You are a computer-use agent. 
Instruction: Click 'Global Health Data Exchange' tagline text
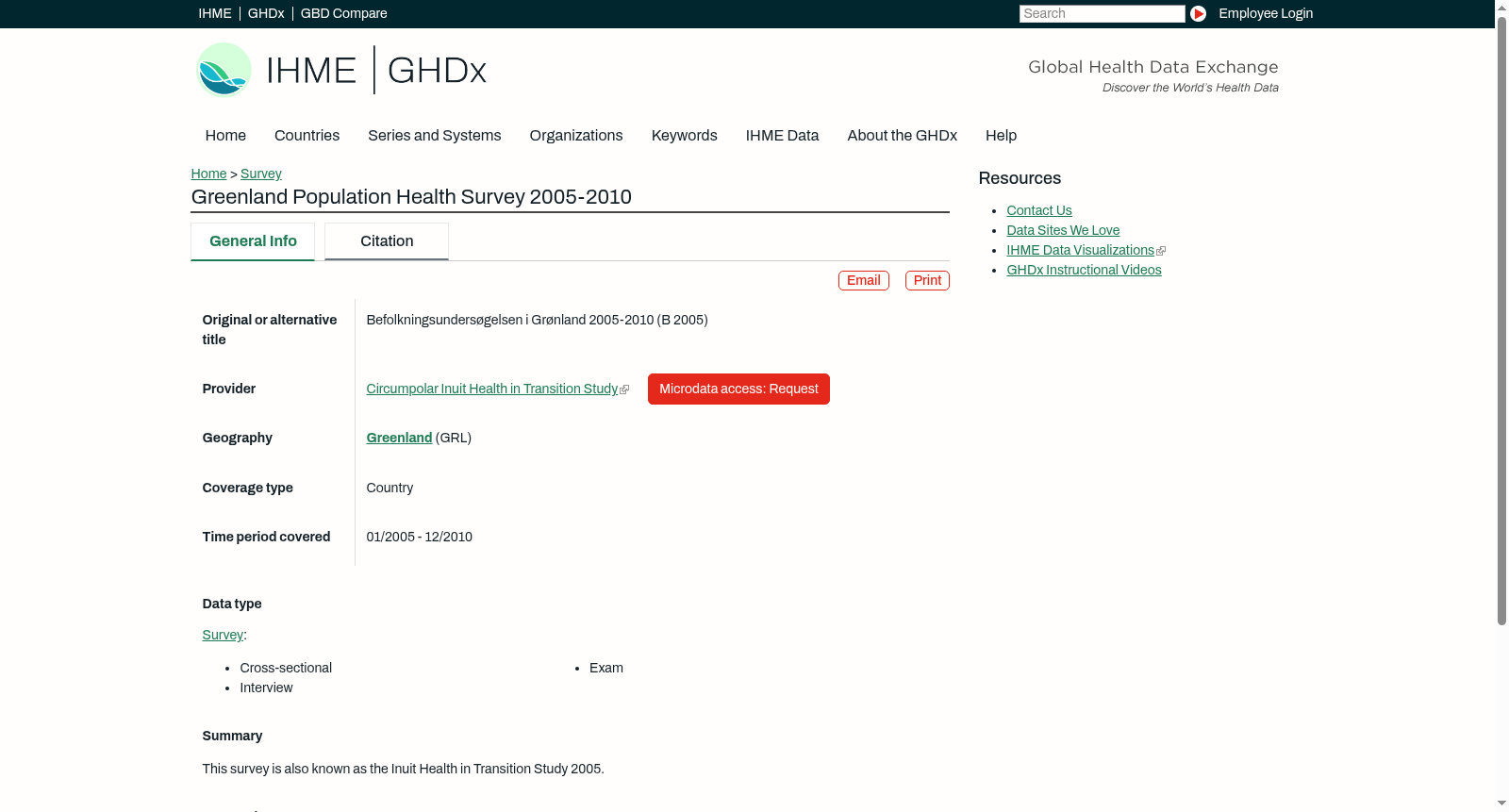pyautogui.click(x=1152, y=67)
